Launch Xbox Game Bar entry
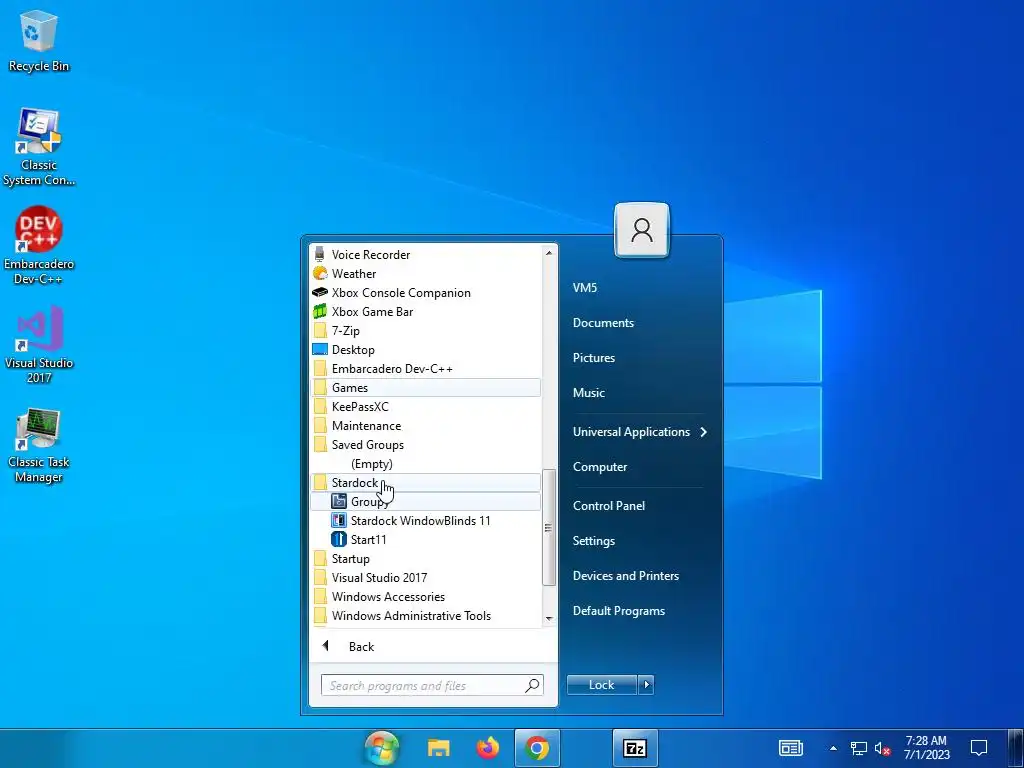This screenshot has height=768, width=1024. [x=426, y=312]
